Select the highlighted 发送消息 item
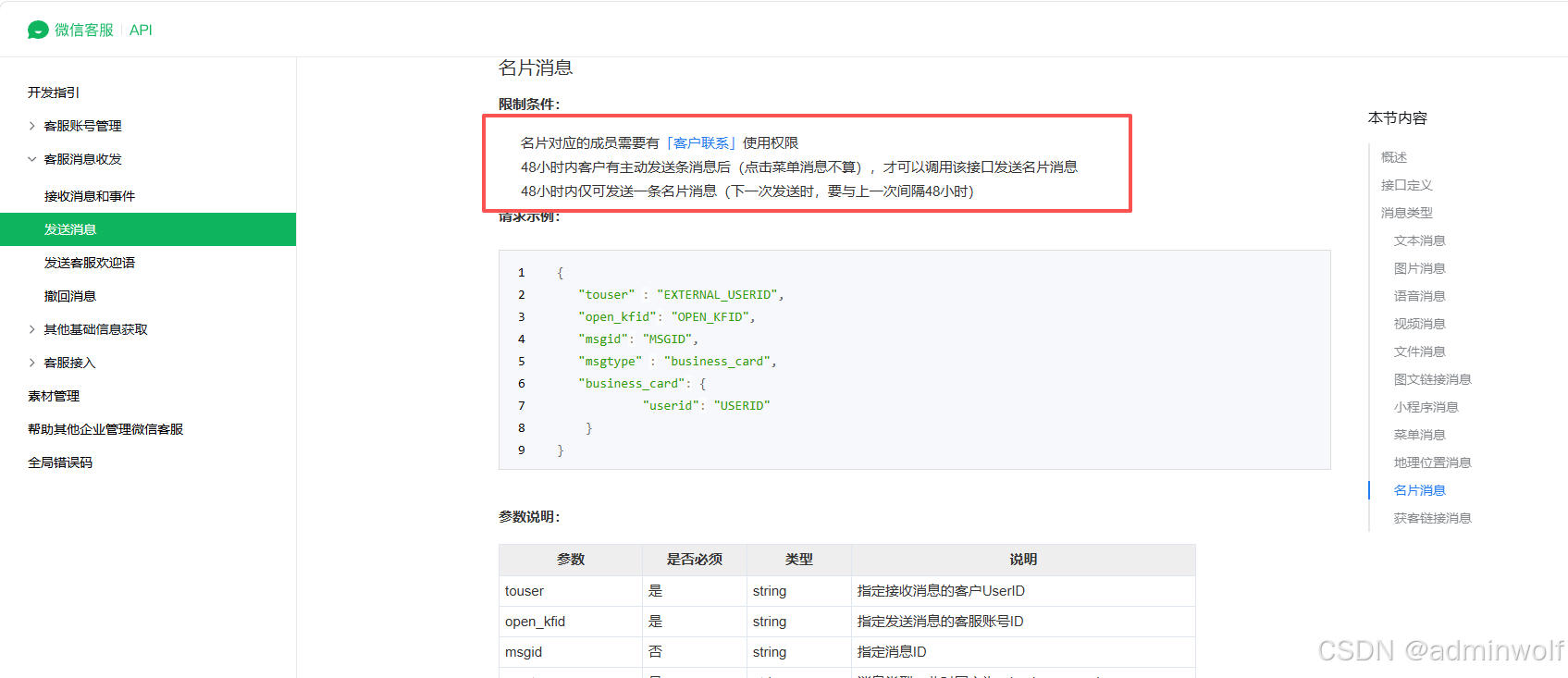The width and height of the screenshot is (1568, 678). [148, 229]
